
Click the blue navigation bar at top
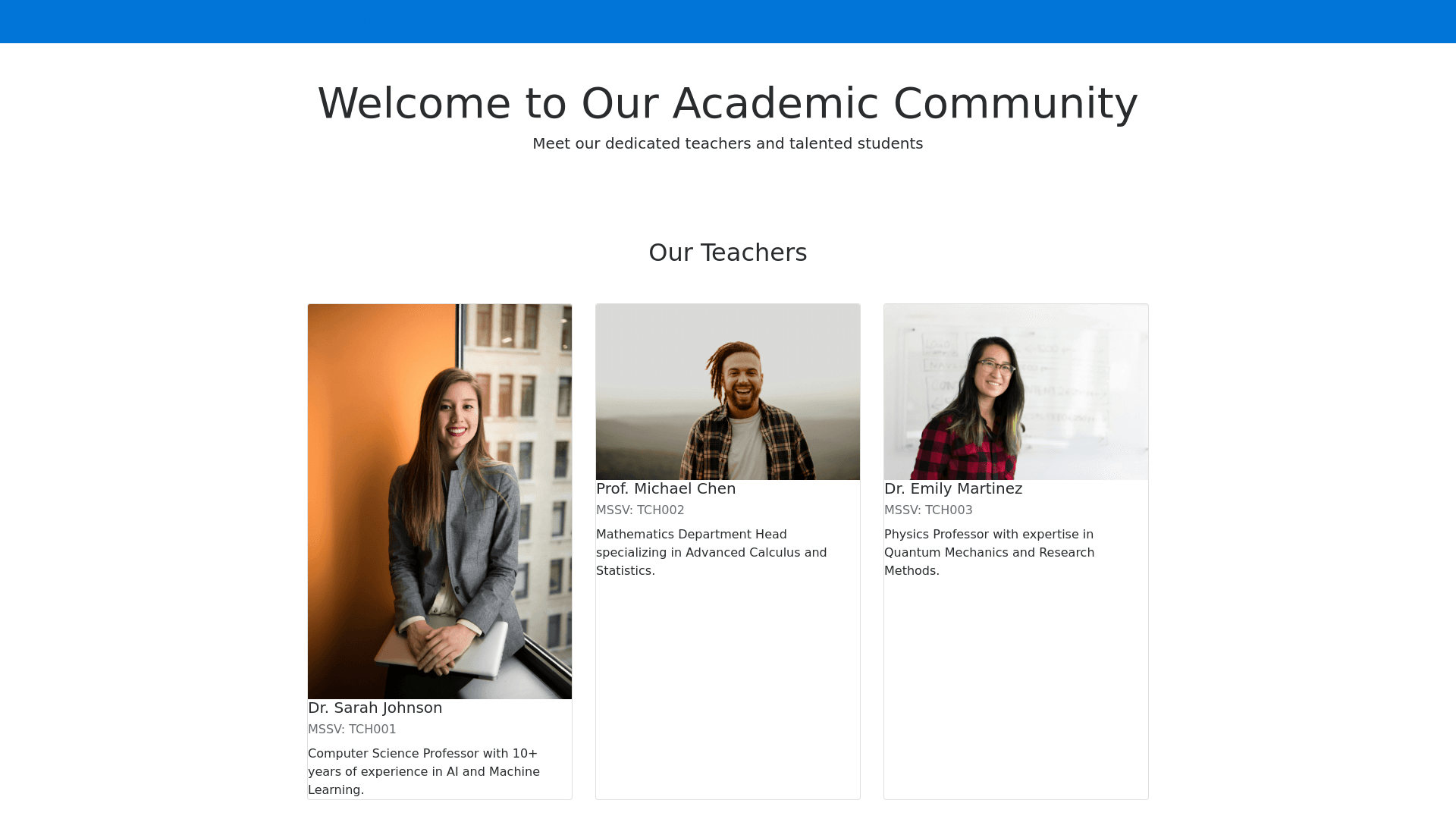pos(728,21)
